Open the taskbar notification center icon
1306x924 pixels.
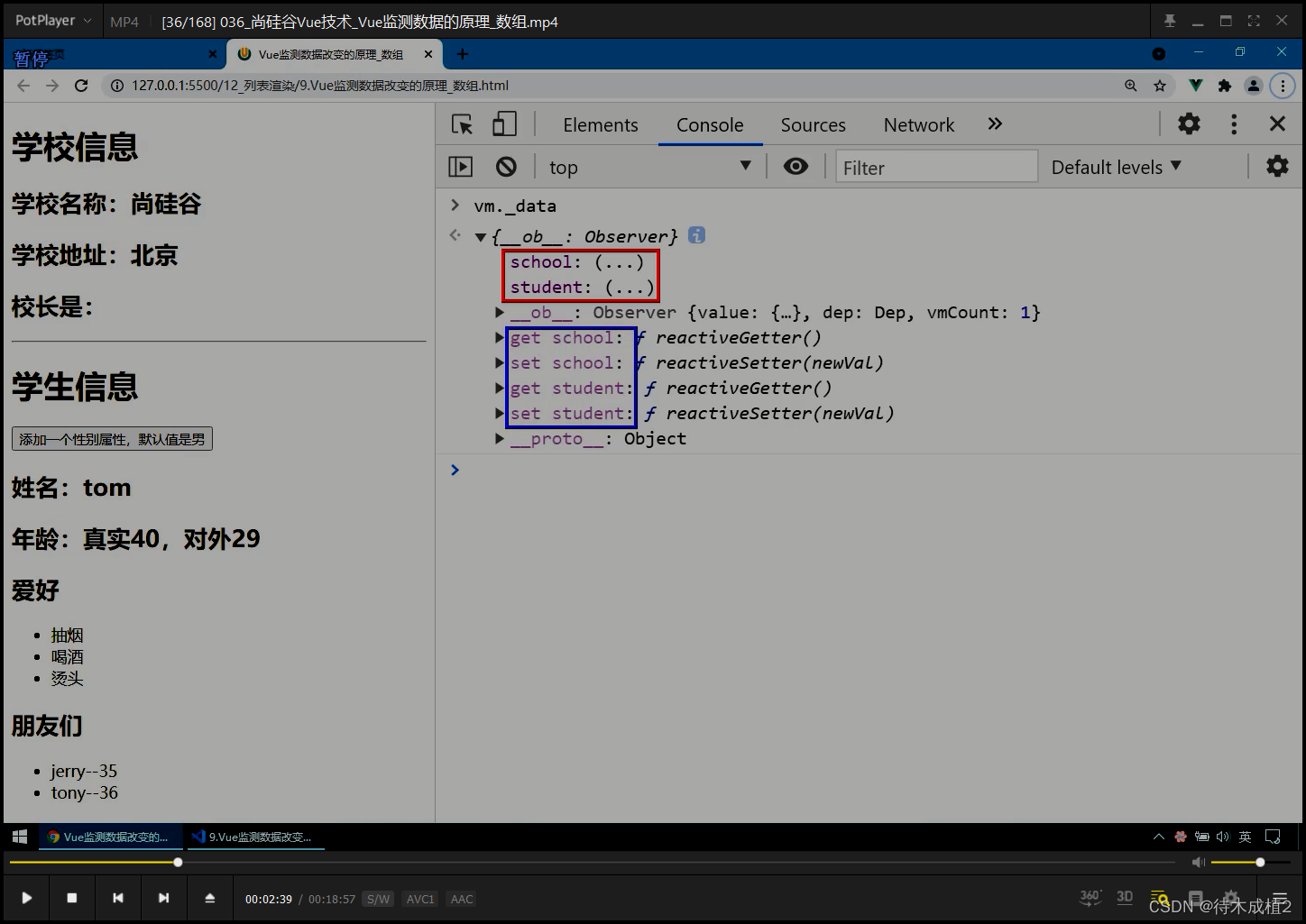tap(1273, 837)
